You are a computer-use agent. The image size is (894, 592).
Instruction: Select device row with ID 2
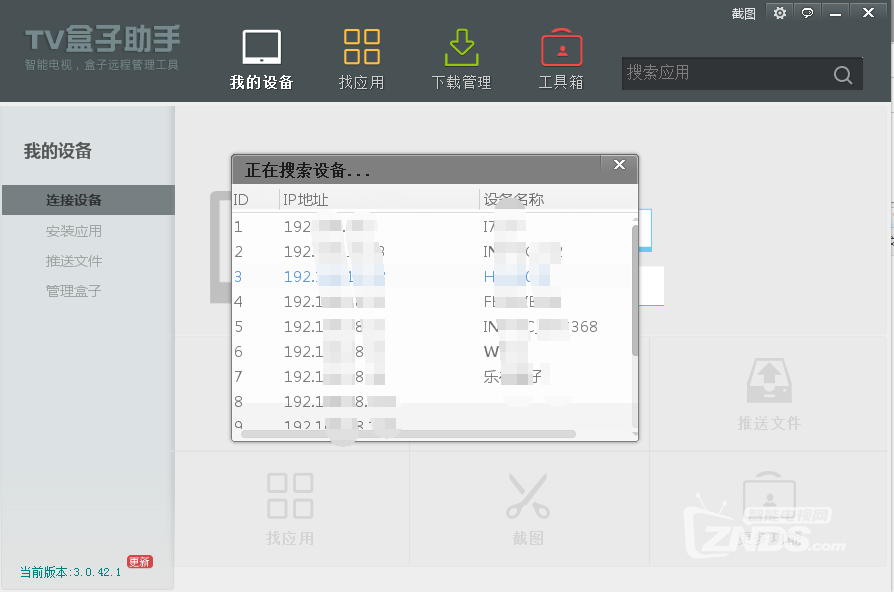(x=432, y=252)
